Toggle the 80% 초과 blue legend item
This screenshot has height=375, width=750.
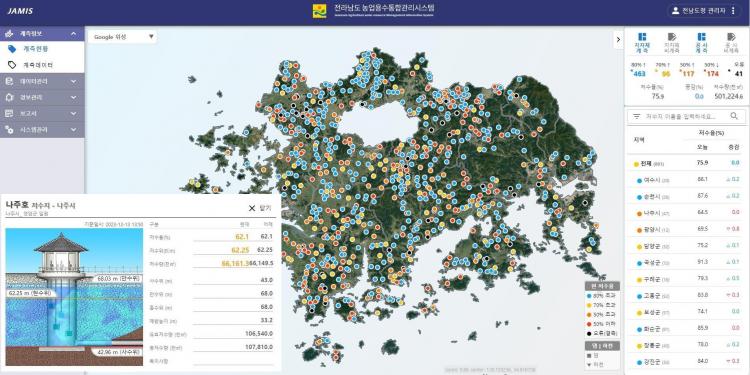tap(602, 296)
